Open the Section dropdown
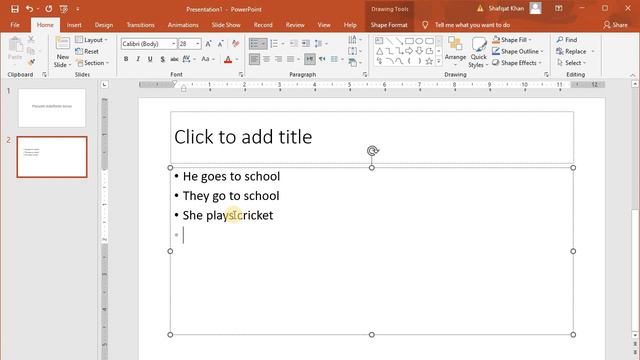 coord(93,63)
